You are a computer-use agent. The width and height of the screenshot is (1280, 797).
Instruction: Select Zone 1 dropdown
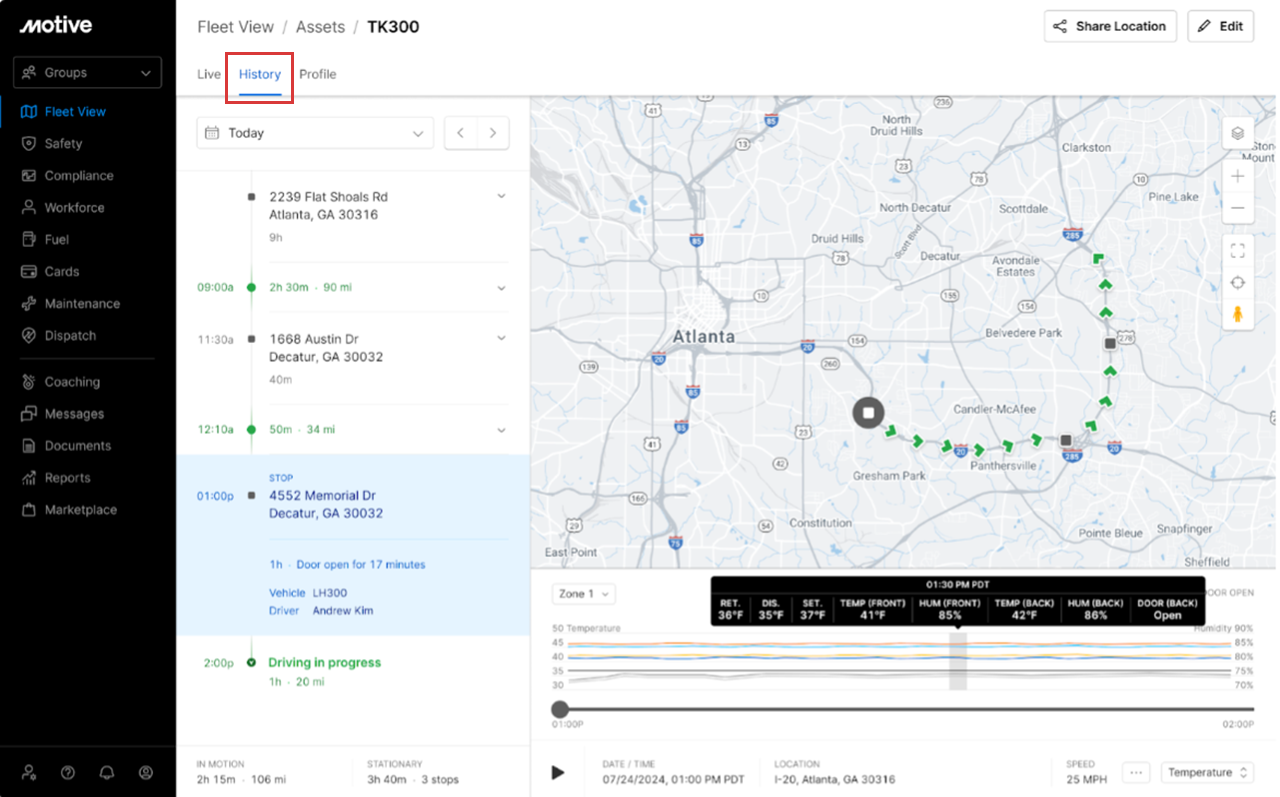point(584,594)
